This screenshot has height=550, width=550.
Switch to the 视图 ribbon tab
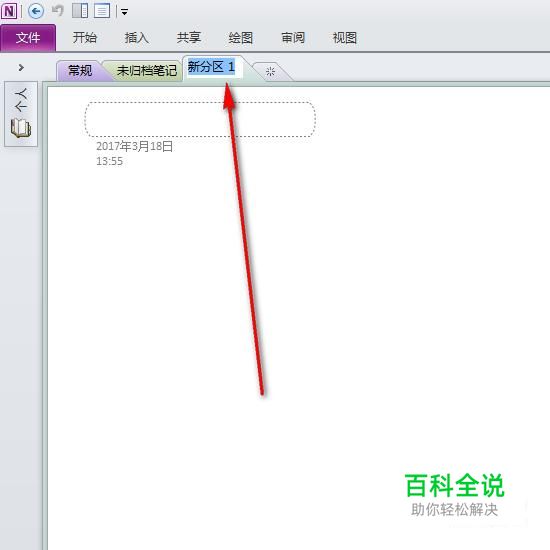[x=345, y=38]
